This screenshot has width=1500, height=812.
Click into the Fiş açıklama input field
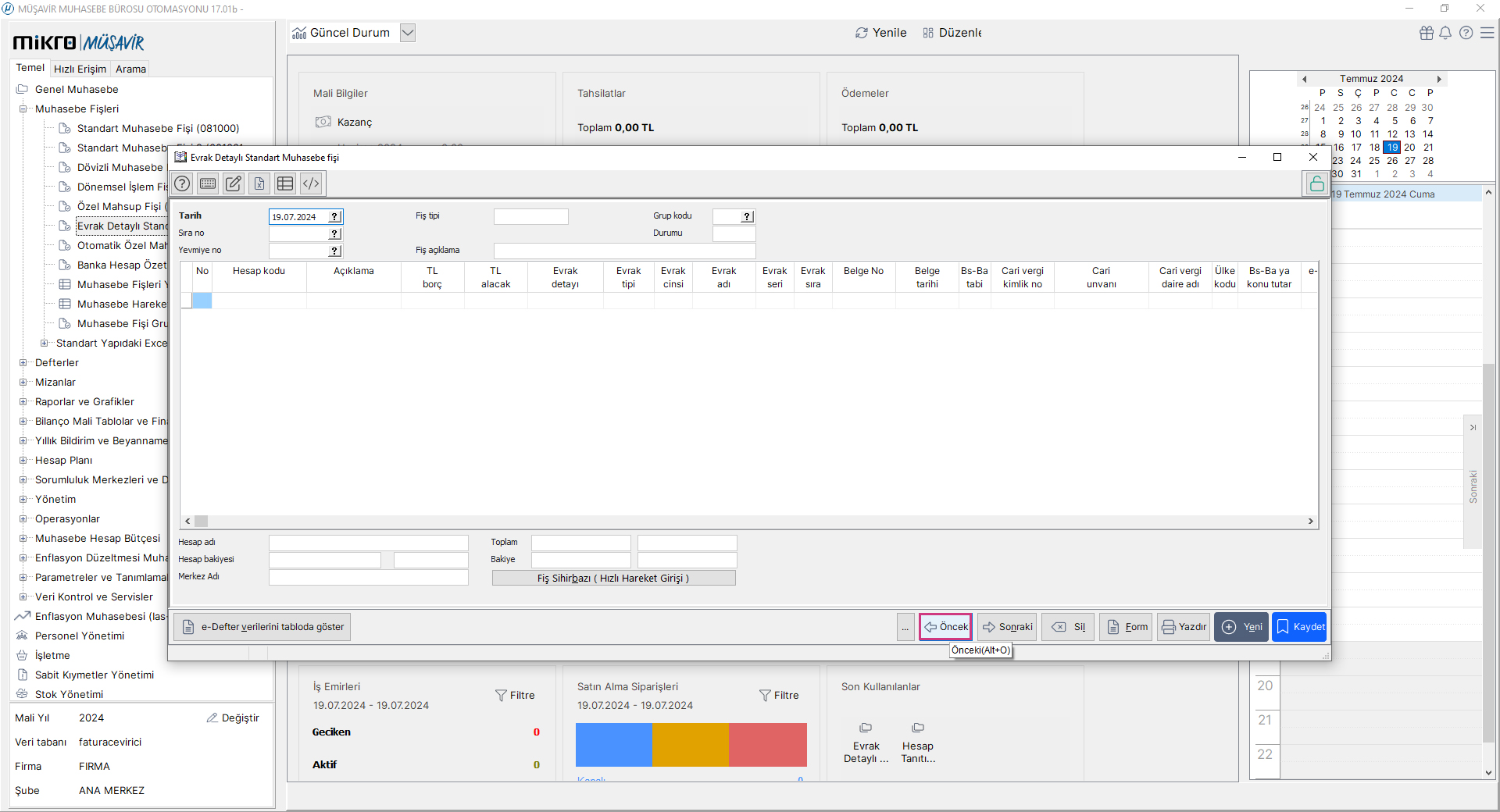[624, 251]
